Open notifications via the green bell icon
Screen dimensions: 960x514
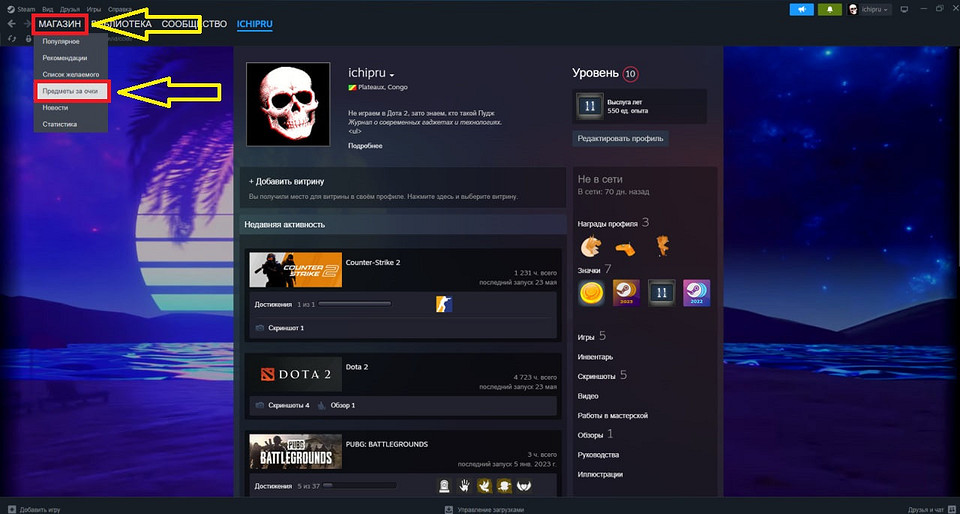tap(830, 9)
